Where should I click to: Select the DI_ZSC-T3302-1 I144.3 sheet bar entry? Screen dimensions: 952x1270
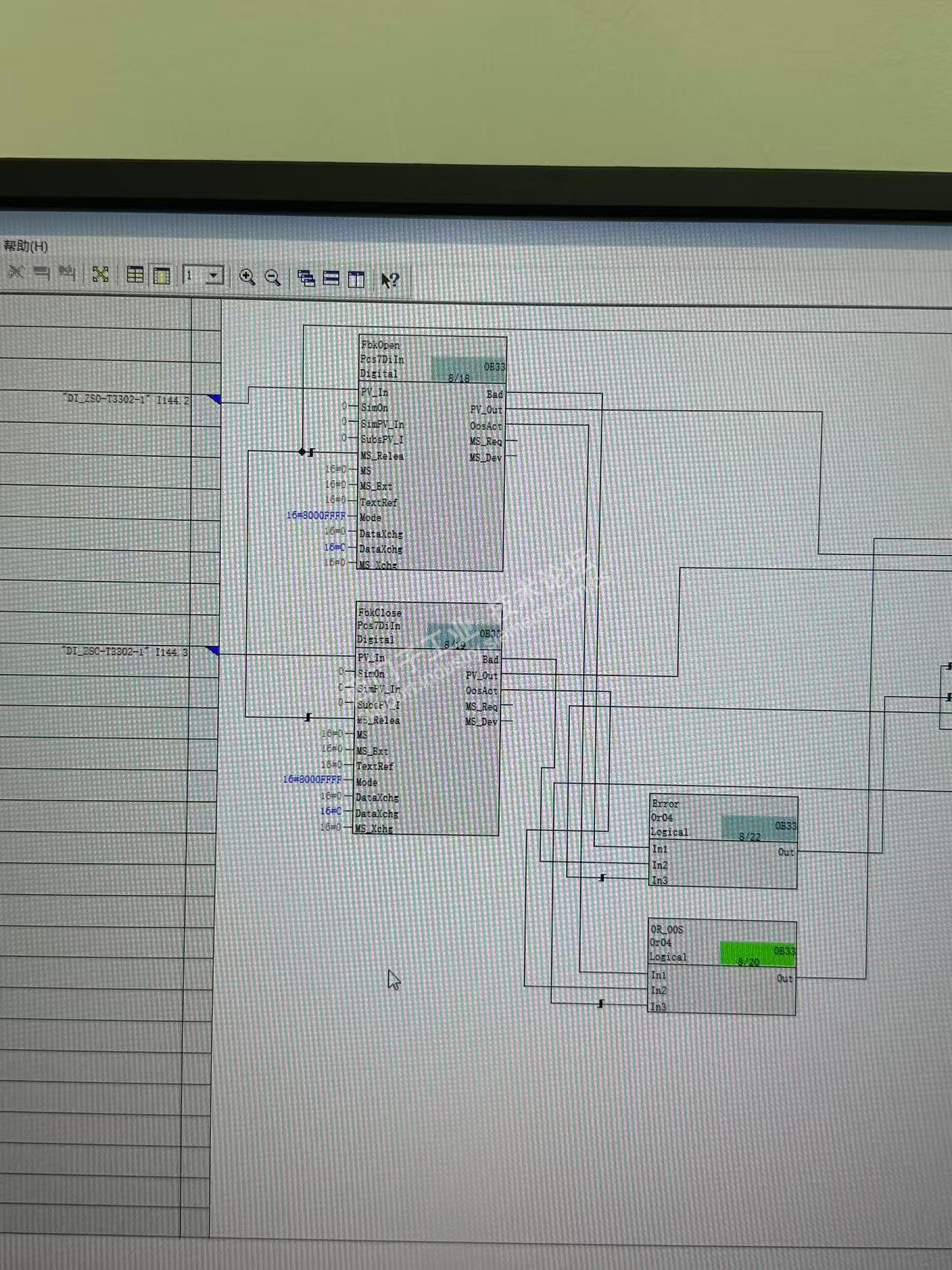pyautogui.click(x=125, y=652)
